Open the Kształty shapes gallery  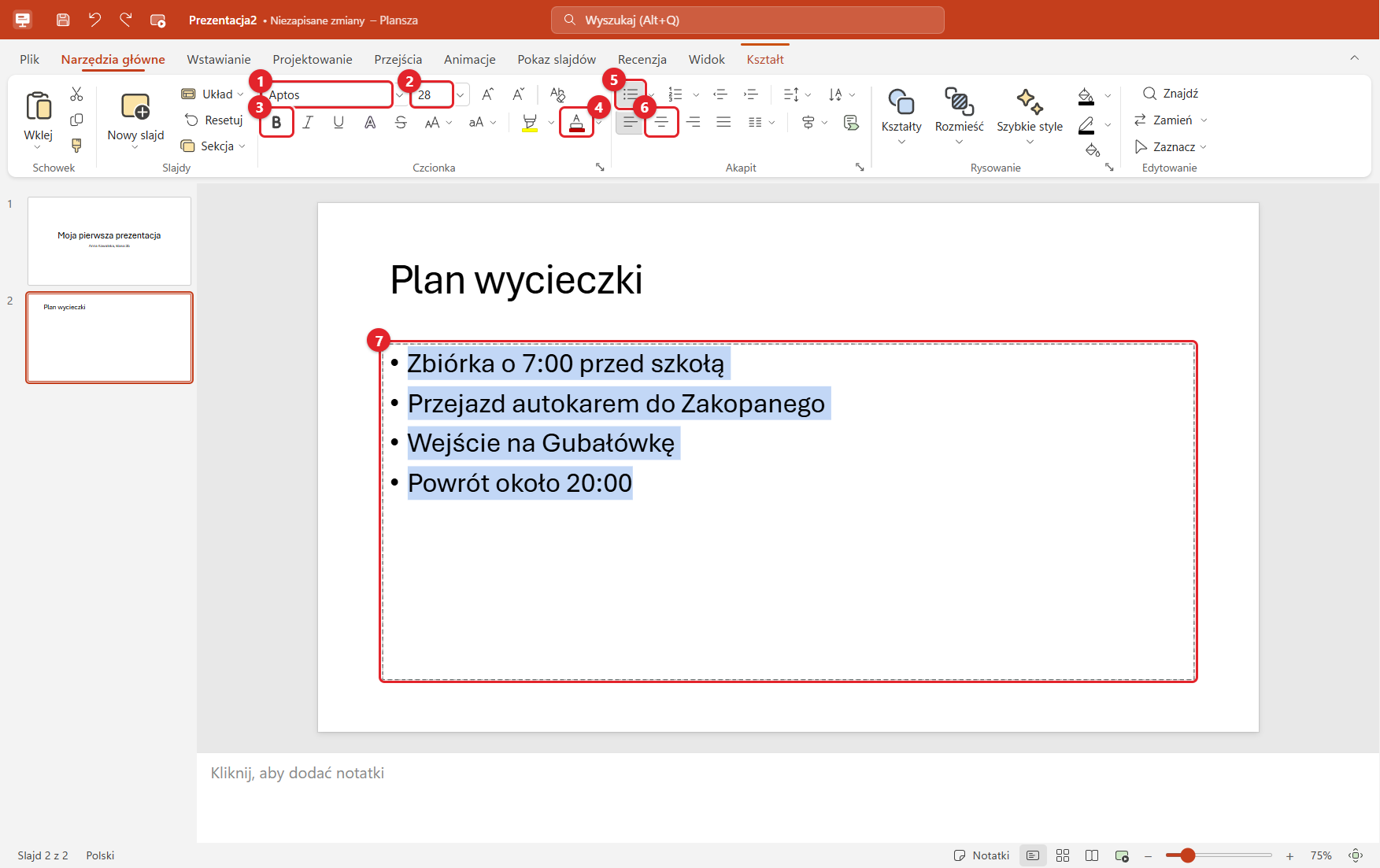(x=901, y=116)
